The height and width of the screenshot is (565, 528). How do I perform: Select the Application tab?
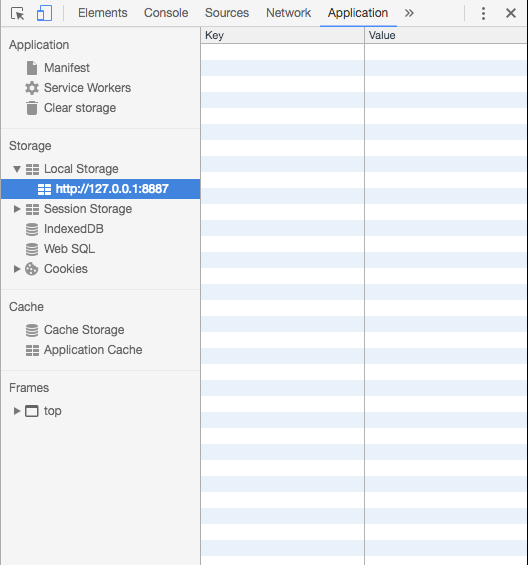click(x=358, y=13)
